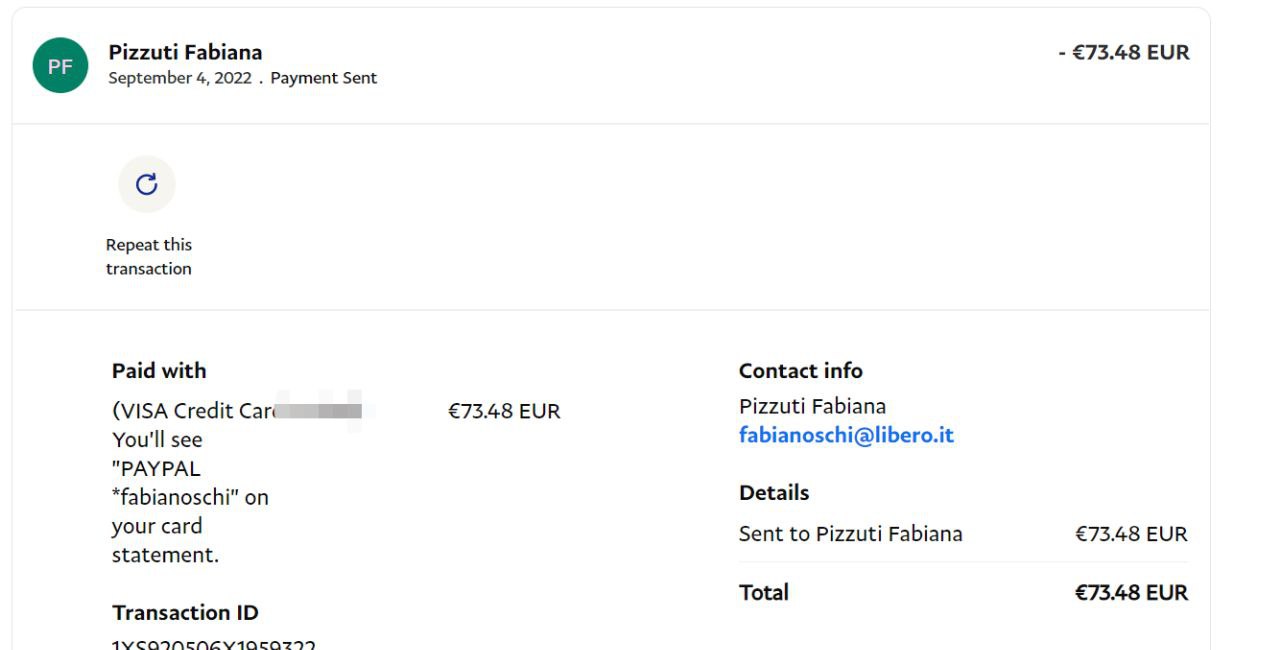Click the "Repeat this transaction" text label
Viewport: 1280px width, 650px height.
pos(149,257)
